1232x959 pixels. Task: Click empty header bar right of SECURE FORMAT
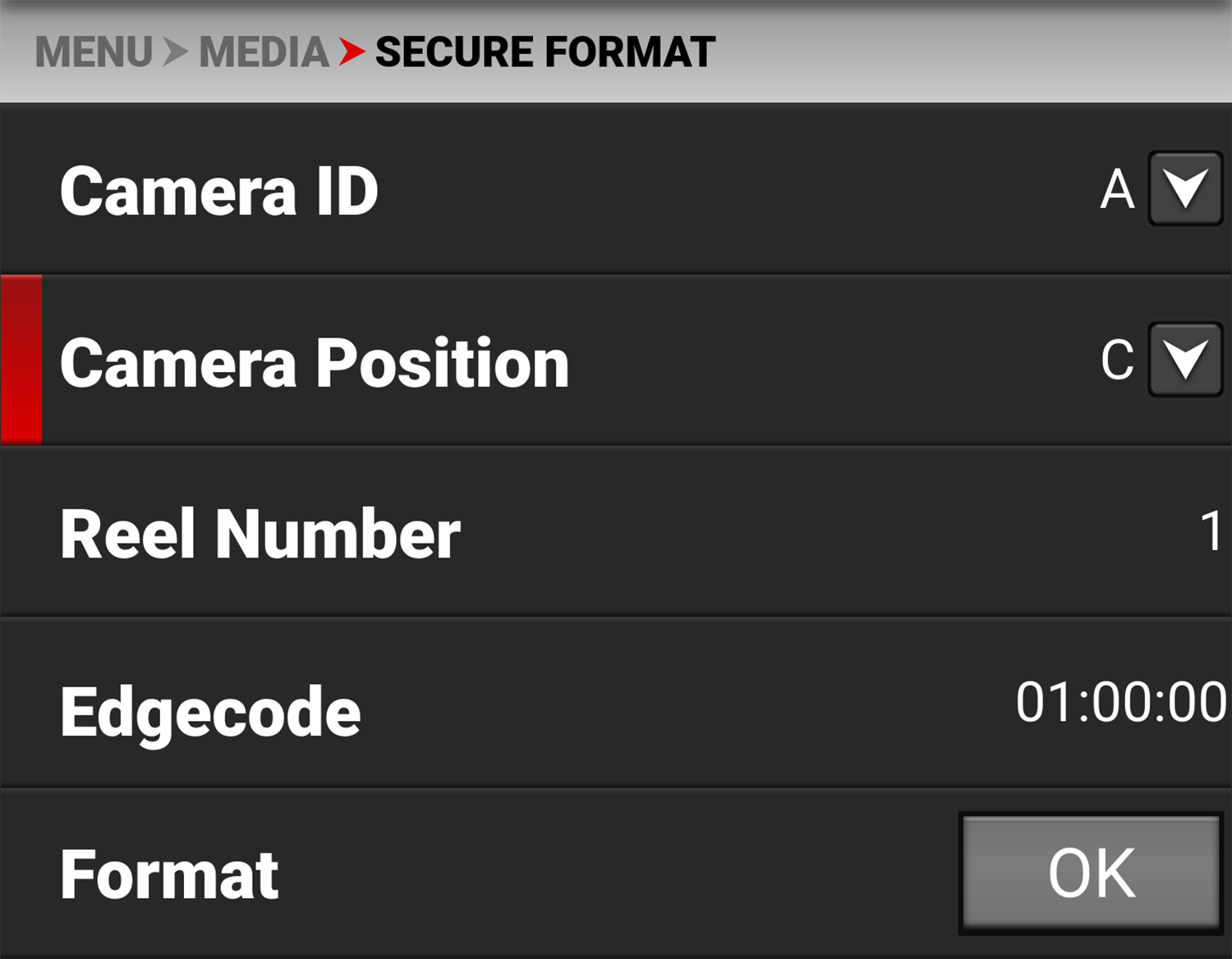pos(969,53)
